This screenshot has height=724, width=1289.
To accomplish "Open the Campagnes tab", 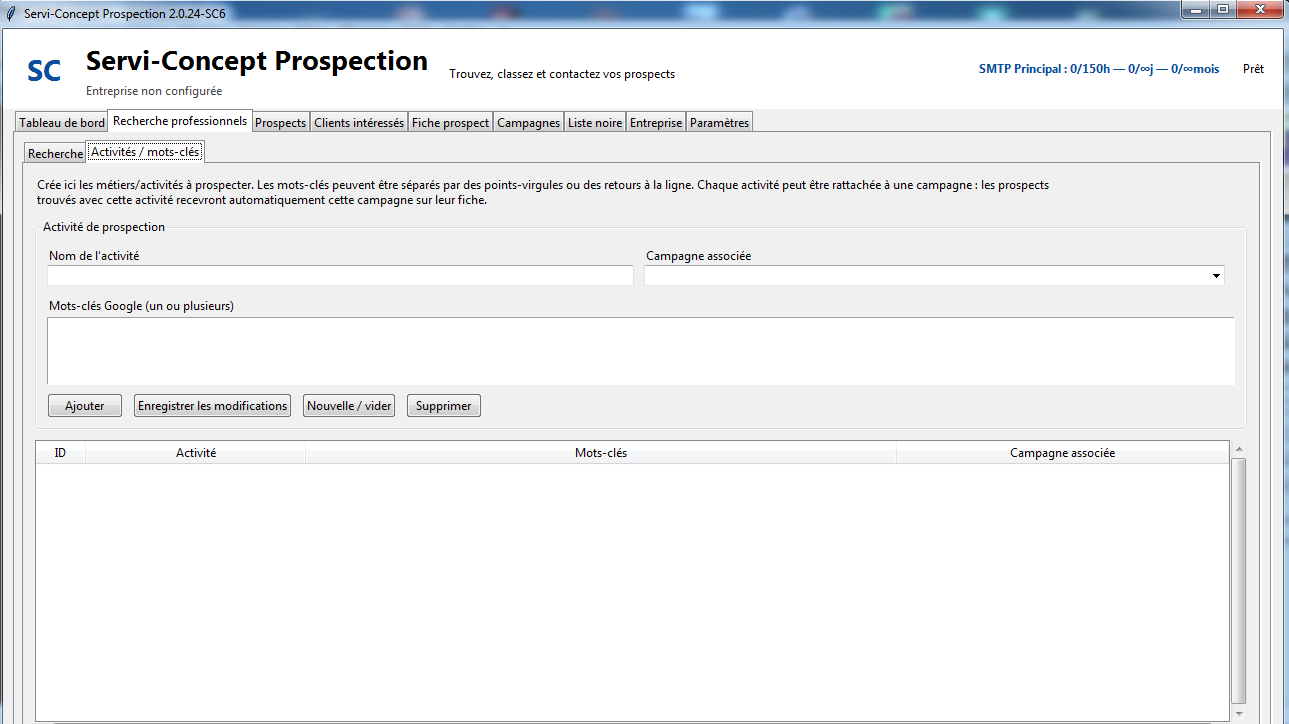I will (x=529, y=123).
